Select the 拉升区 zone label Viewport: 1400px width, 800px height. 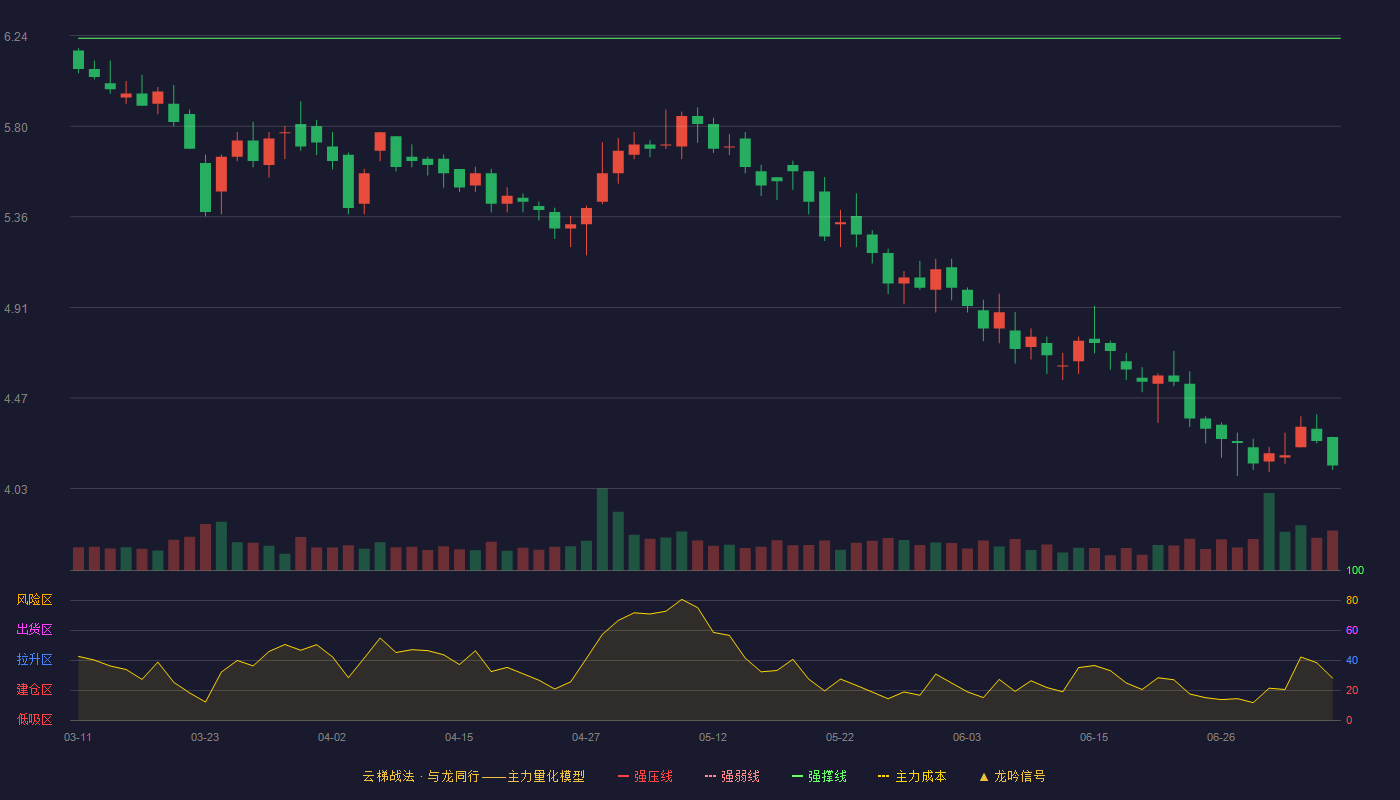click(35, 660)
